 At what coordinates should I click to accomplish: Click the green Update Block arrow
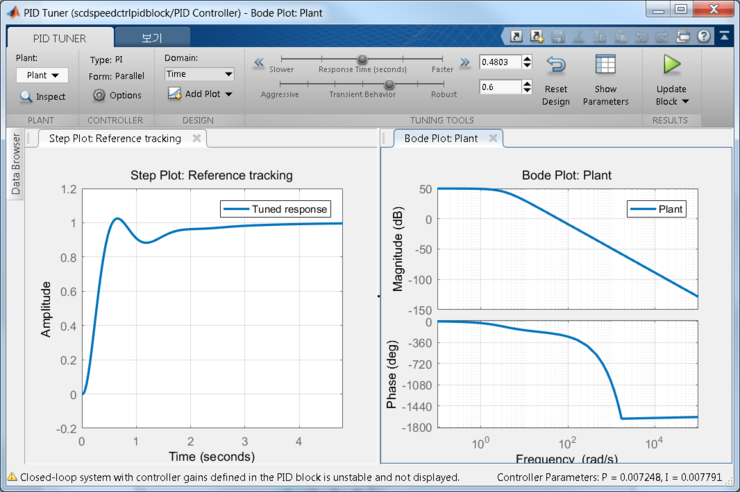coord(671,64)
